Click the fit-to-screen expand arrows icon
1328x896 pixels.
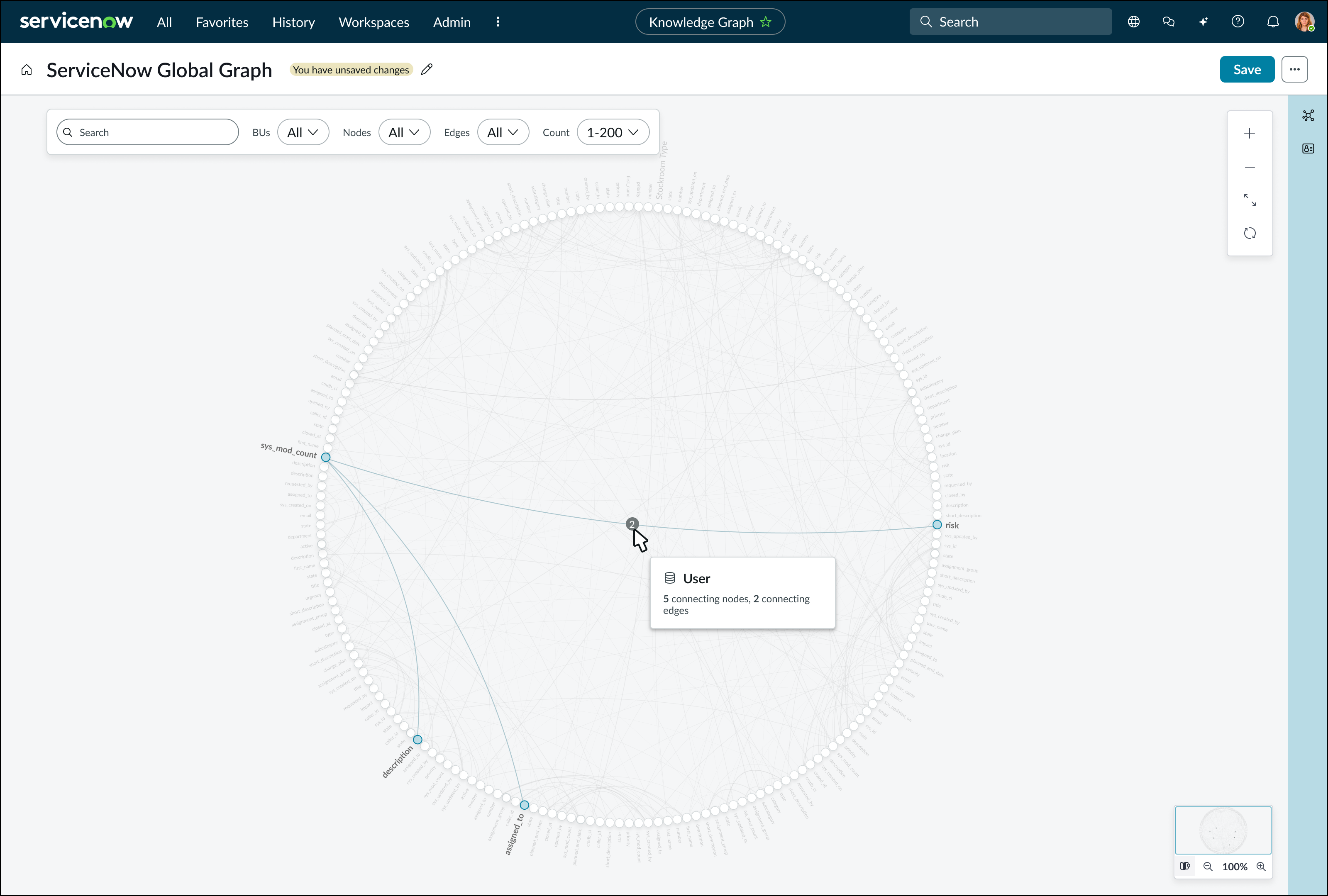1250,200
